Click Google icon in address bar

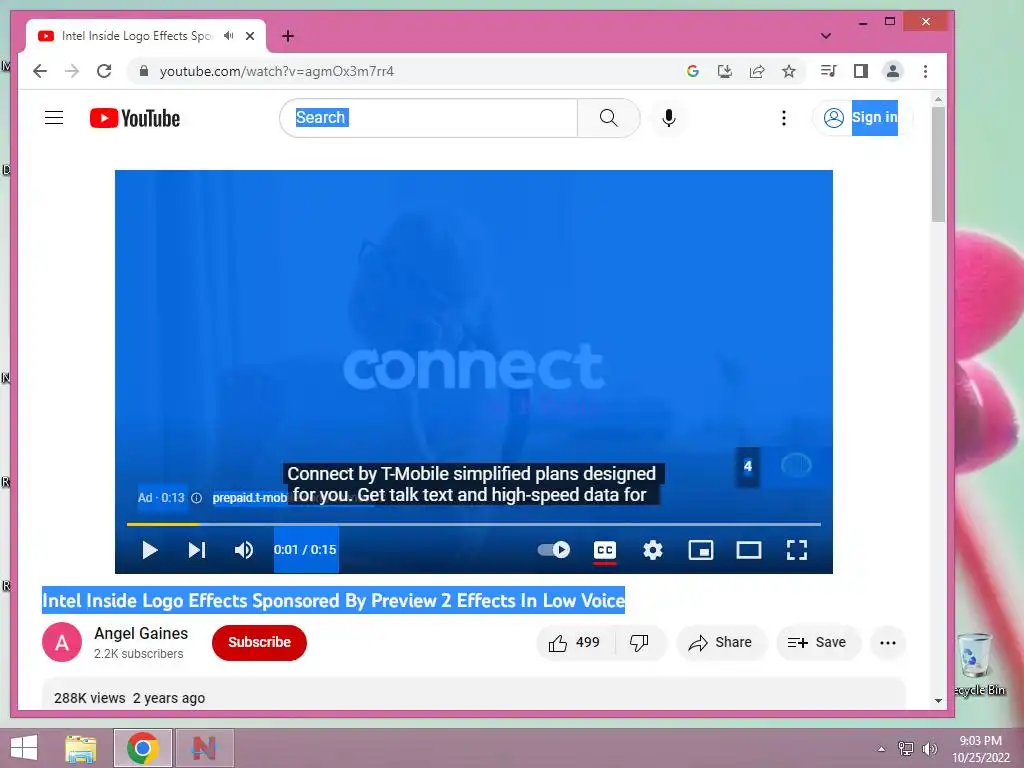click(693, 71)
